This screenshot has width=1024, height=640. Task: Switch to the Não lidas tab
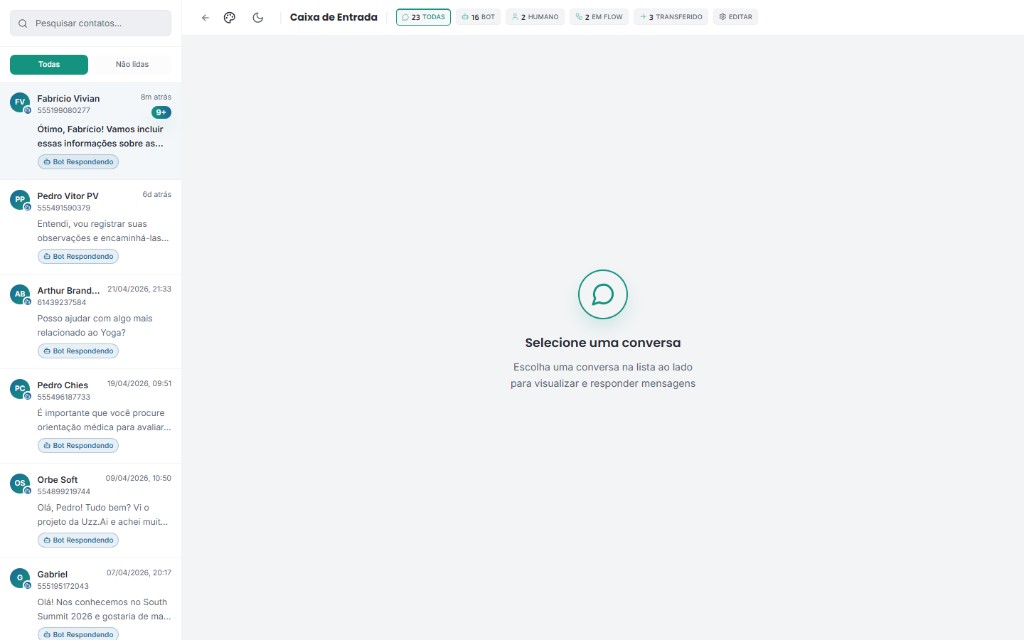click(x=132, y=65)
